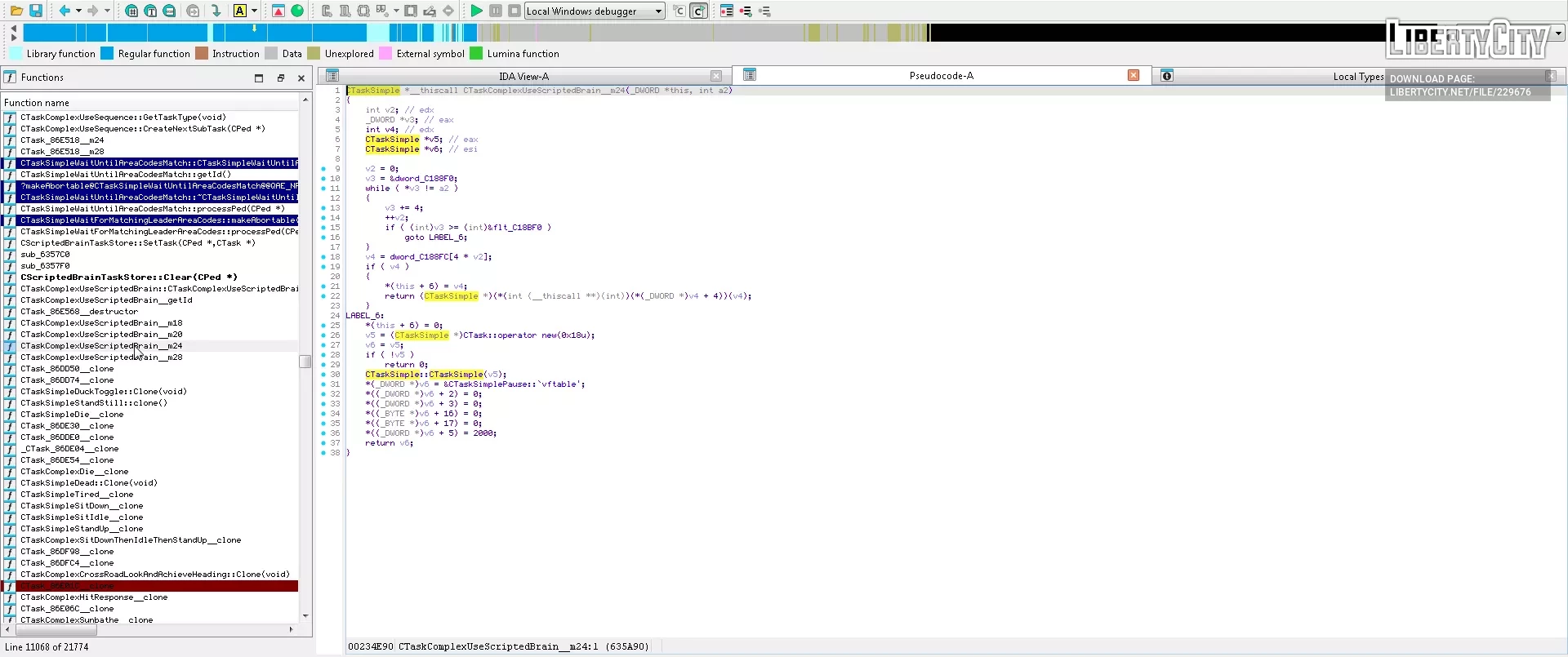Click the Open file folder icon

click(16, 11)
